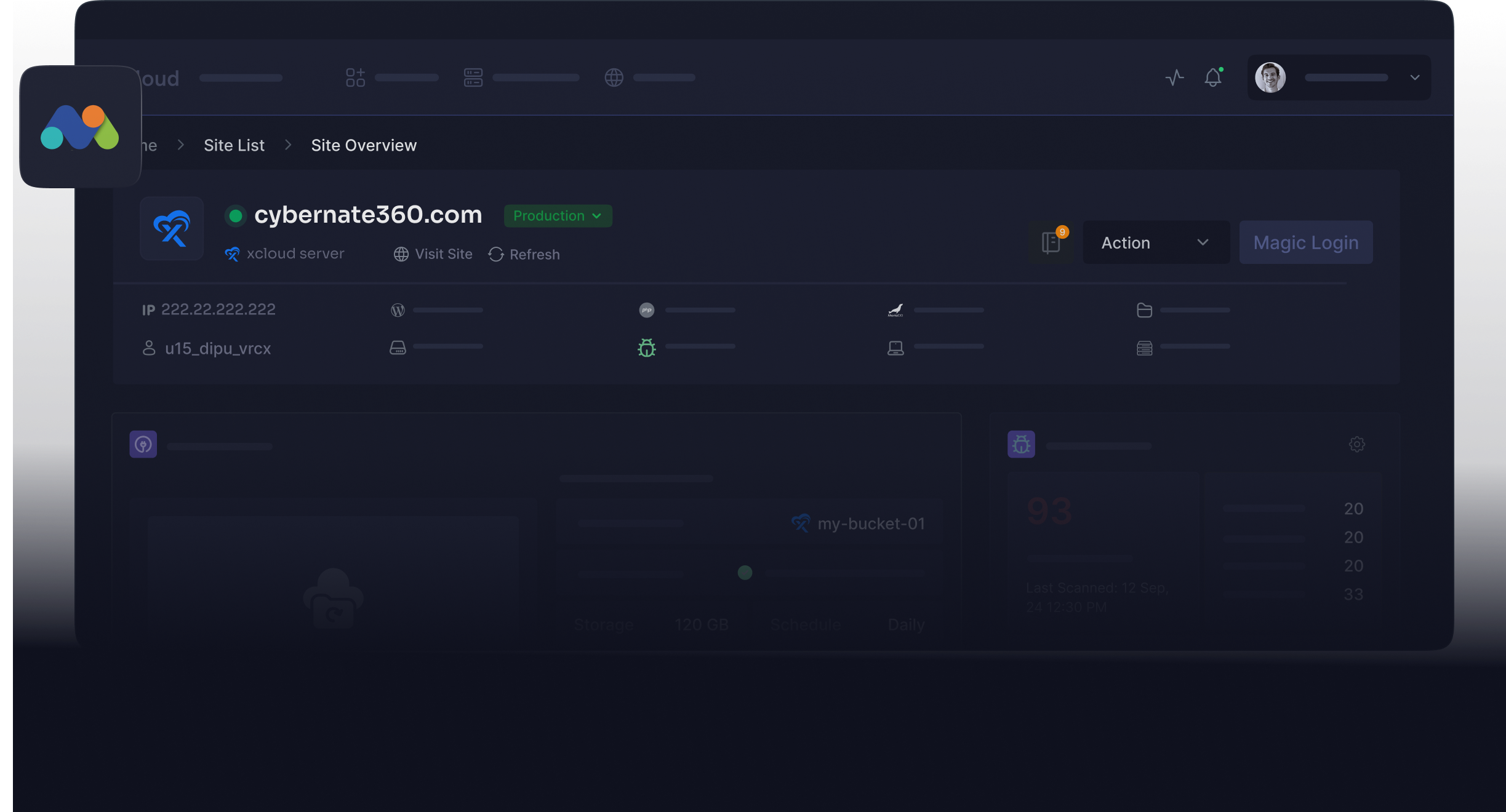Click the 120 GB storage value
The width and height of the screenshot is (1506, 812).
pos(702,625)
